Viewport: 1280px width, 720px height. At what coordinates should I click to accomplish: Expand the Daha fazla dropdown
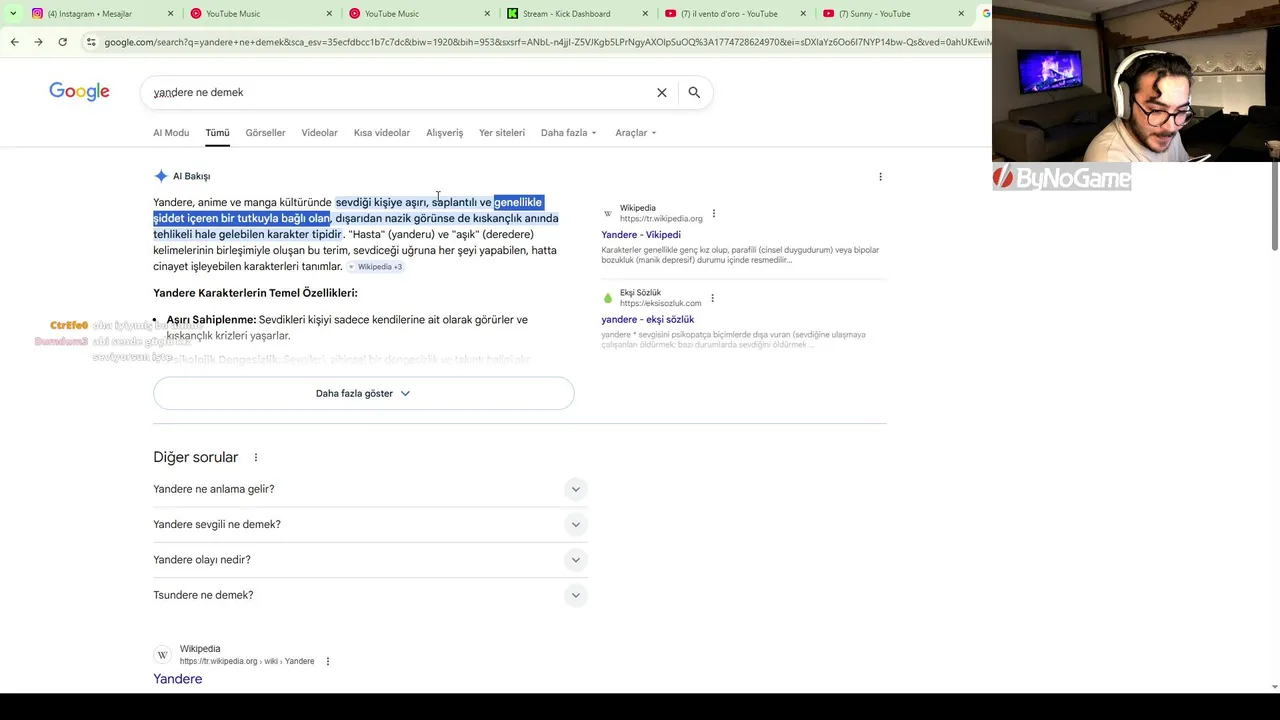point(568,133)
